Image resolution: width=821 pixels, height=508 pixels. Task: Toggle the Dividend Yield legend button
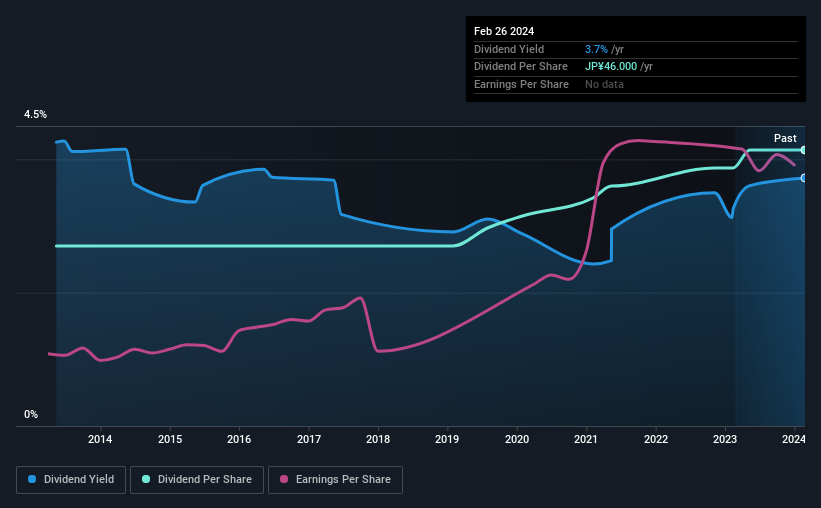point(71,480)
